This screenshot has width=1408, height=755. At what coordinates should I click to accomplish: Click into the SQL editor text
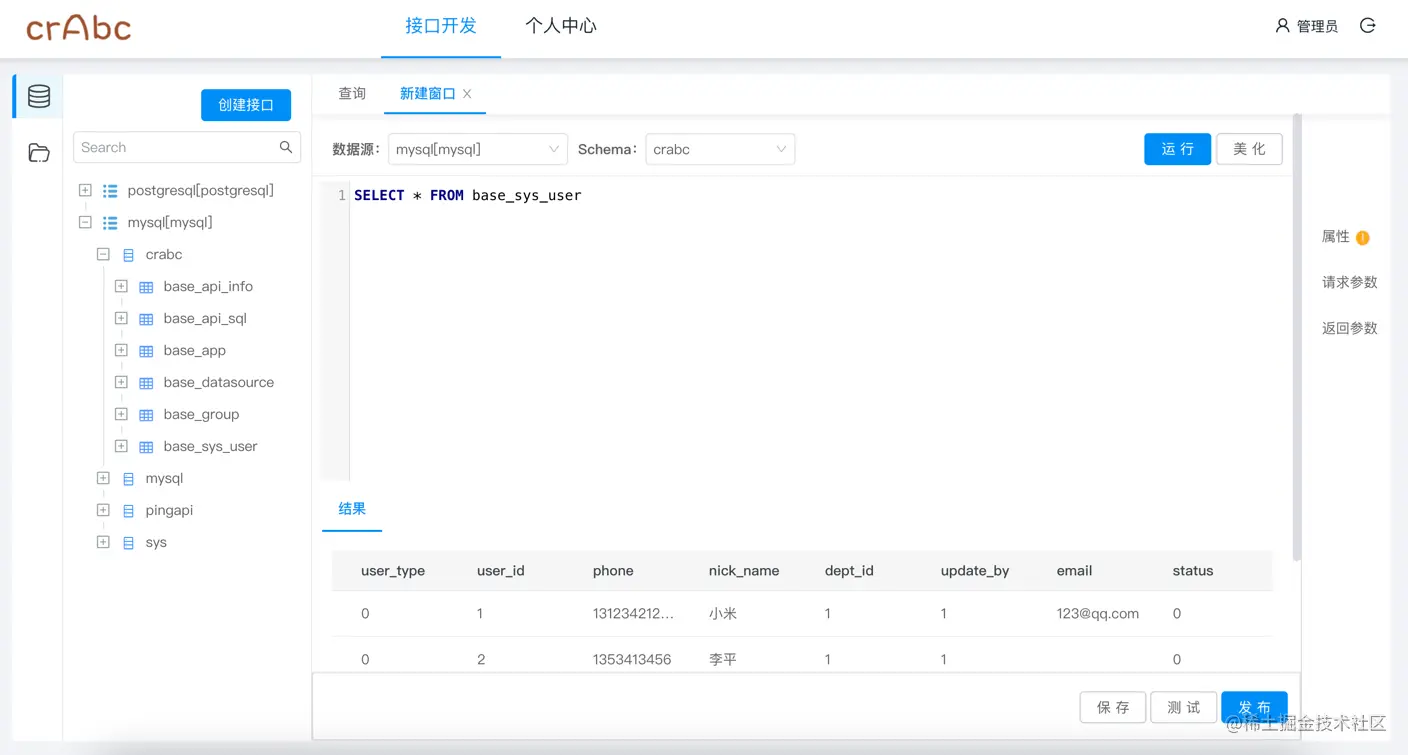(467, 196)
